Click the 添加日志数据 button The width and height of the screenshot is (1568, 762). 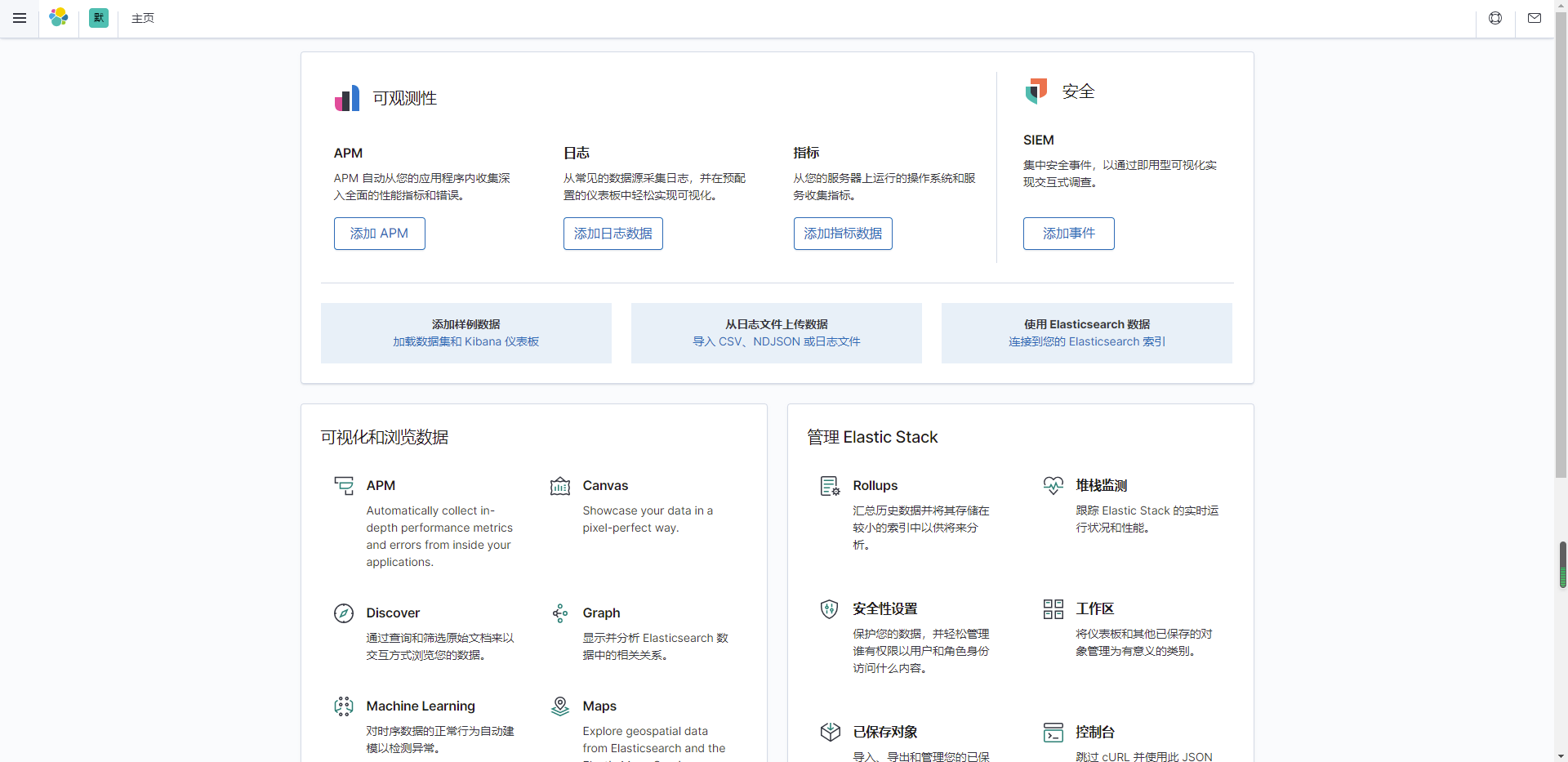click(613, 234)
